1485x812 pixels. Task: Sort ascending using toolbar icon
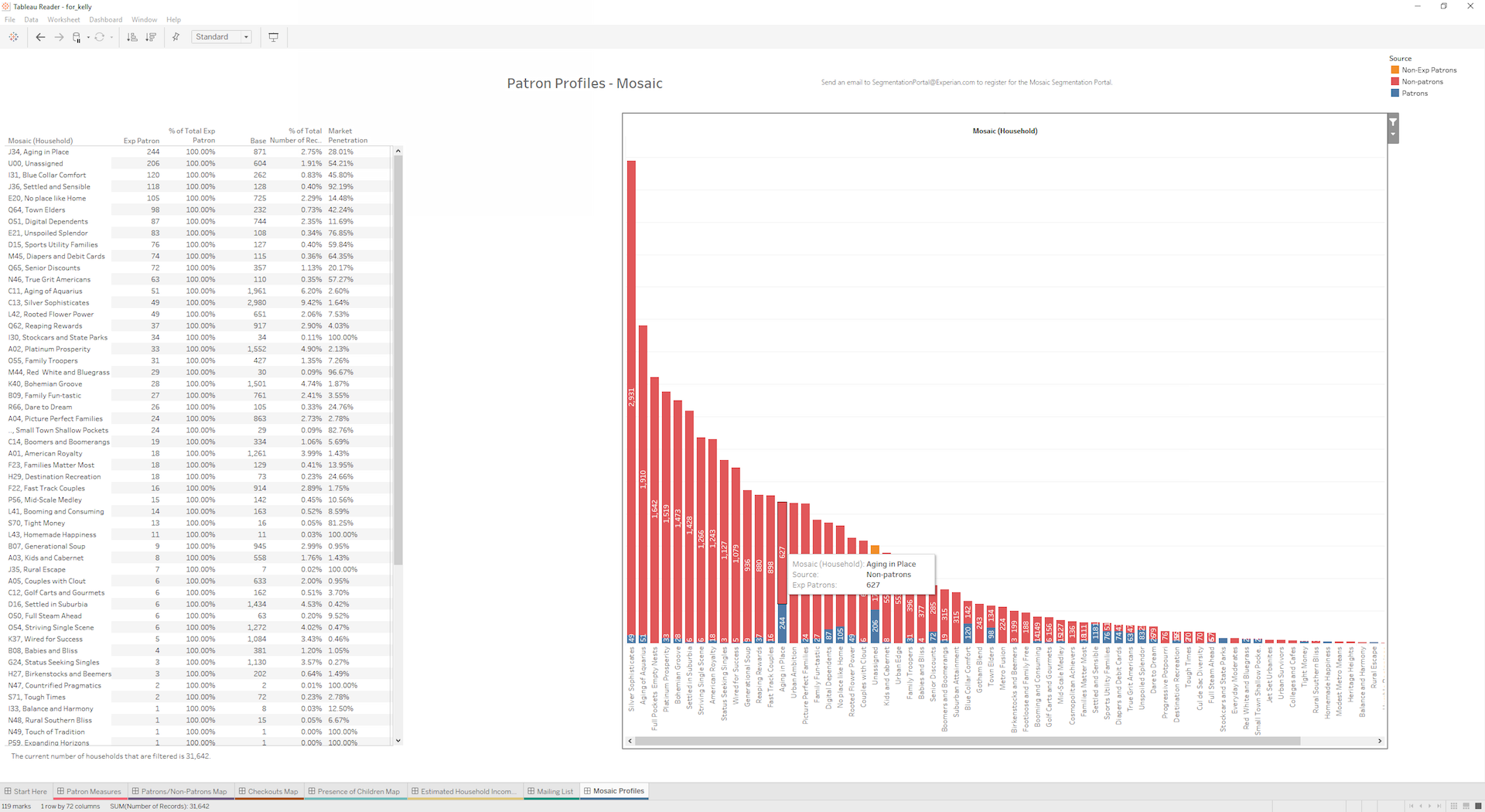coord(132,36)
